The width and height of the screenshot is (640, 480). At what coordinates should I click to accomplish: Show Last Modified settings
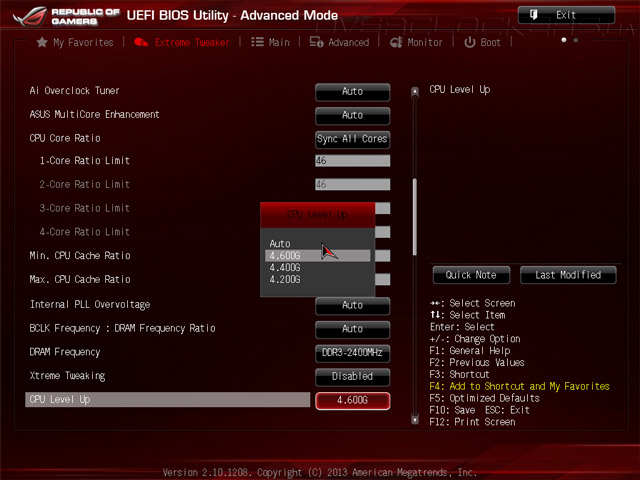(x=568, y=275)
